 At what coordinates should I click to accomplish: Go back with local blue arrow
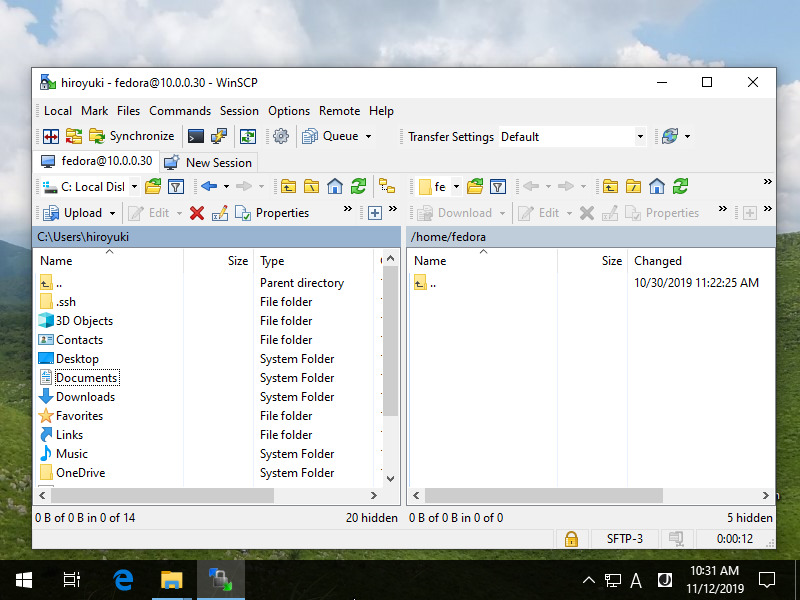click(x=209, y=186)
